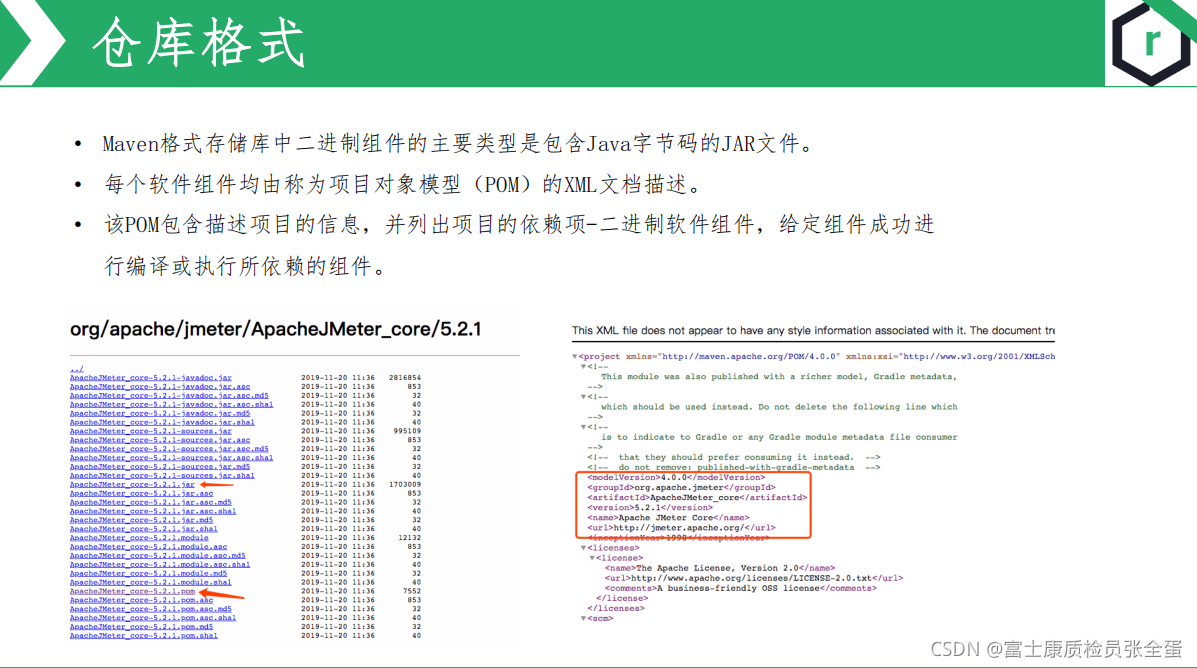The height and width of the screenshot is (668, 1197).
Task: Collapse the <licenses> XML node
Action: [583, 548]
